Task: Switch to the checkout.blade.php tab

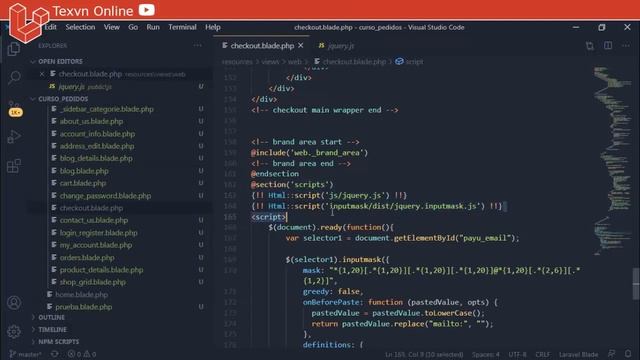Action: point(262,46)
